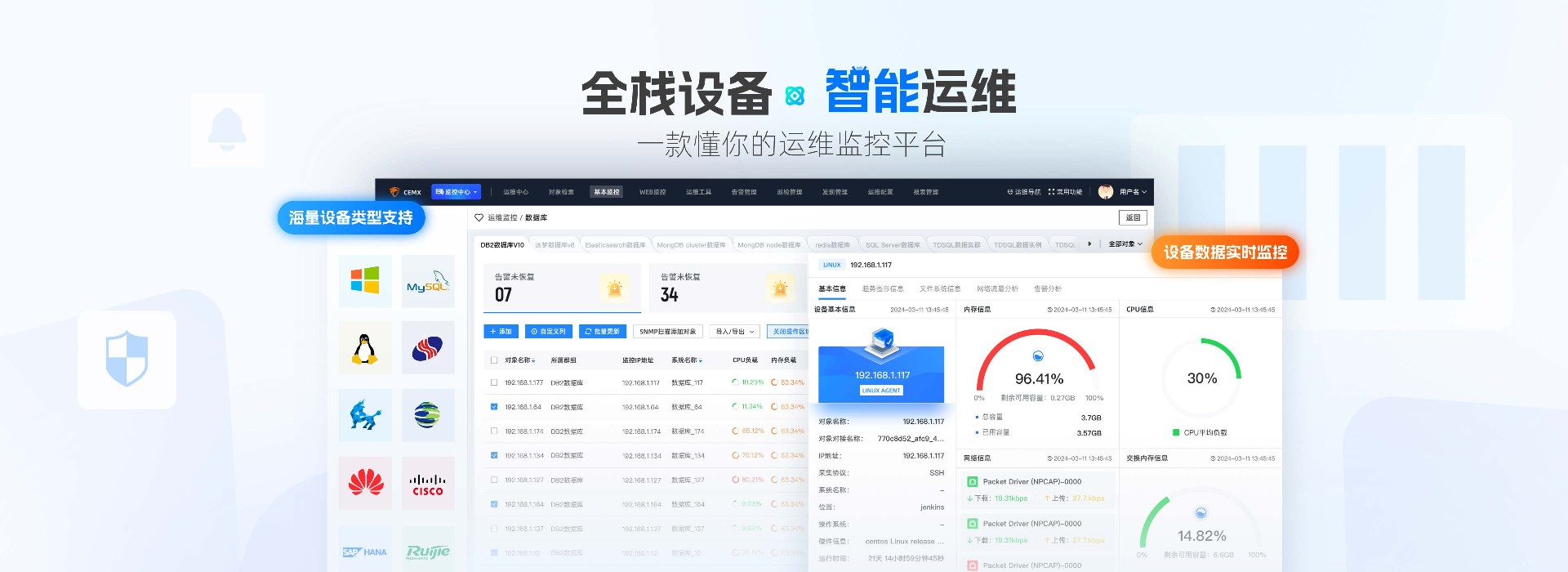Click the heart favorite icon beside 运维监控
Image resolution: width=1568 pixels, height=572 pixels.
[479, 217]
